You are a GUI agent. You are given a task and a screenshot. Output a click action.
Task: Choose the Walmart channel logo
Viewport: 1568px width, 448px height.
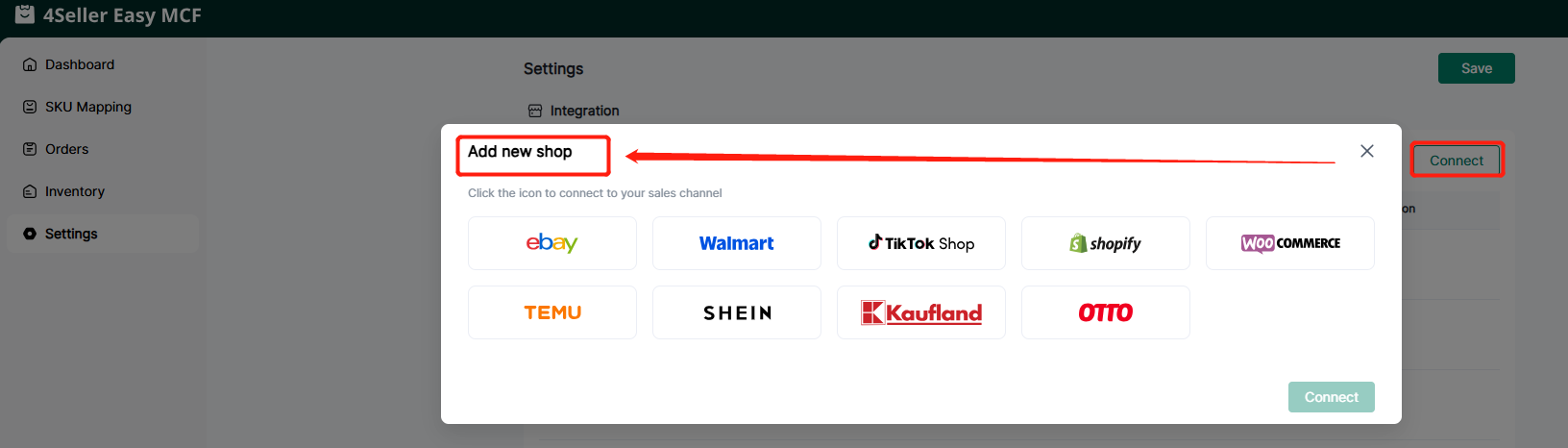point(736,243)
